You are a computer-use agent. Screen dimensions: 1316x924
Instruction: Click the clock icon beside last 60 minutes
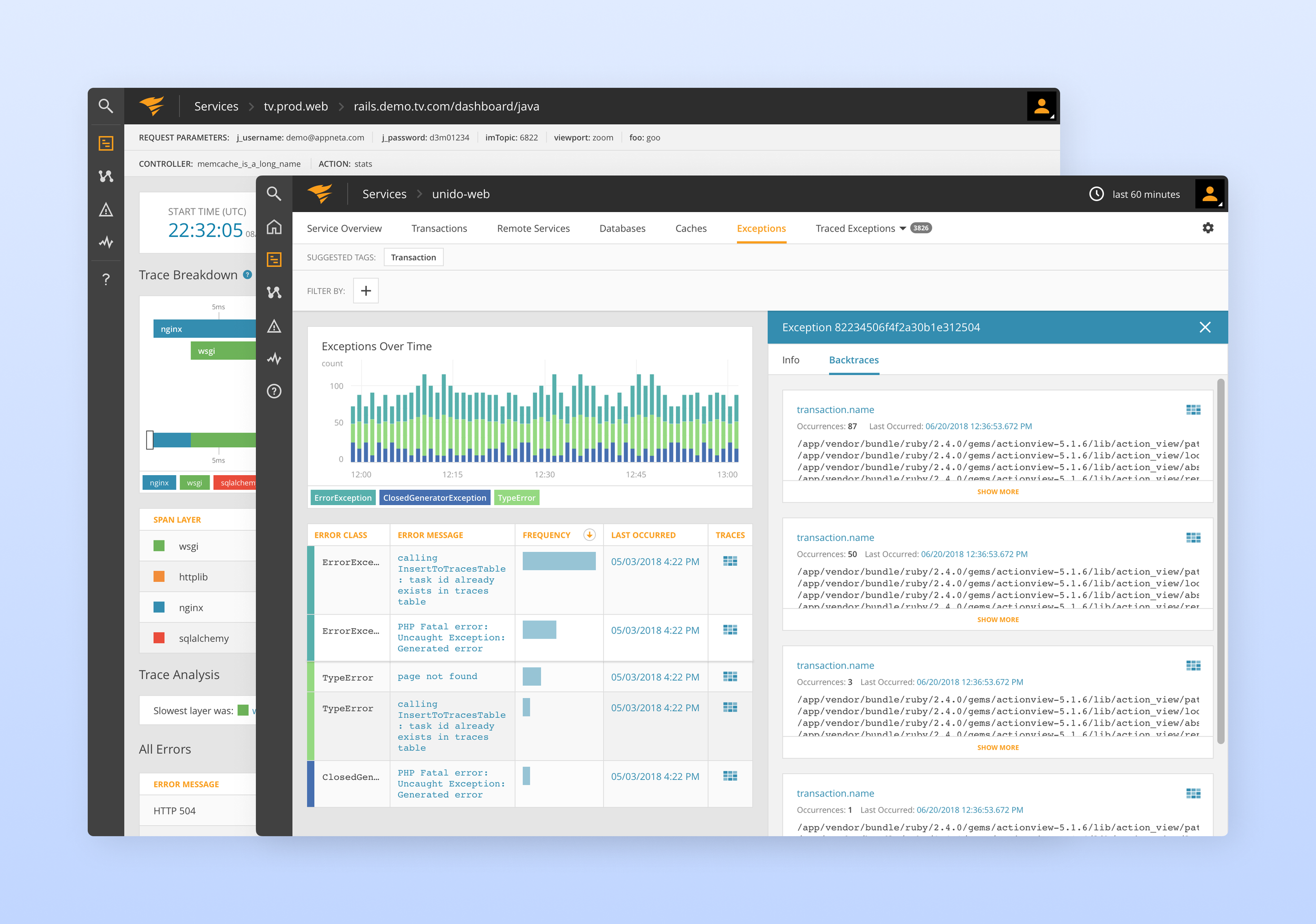pyautogui.click(x=1096, y=194)
